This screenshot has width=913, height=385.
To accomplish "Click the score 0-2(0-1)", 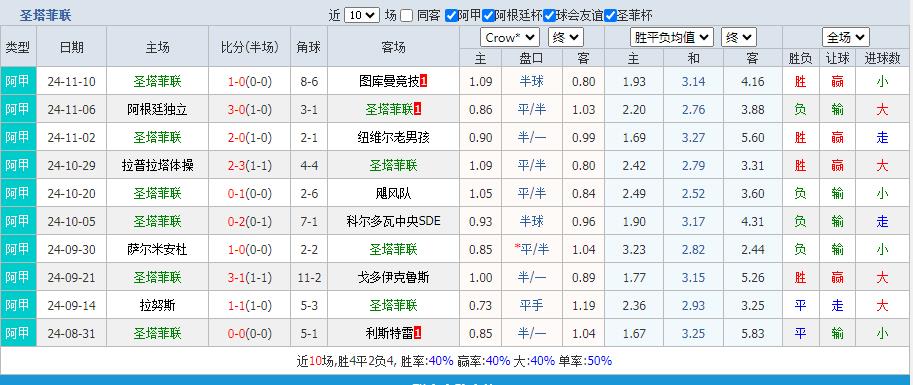I will (250, 221).
